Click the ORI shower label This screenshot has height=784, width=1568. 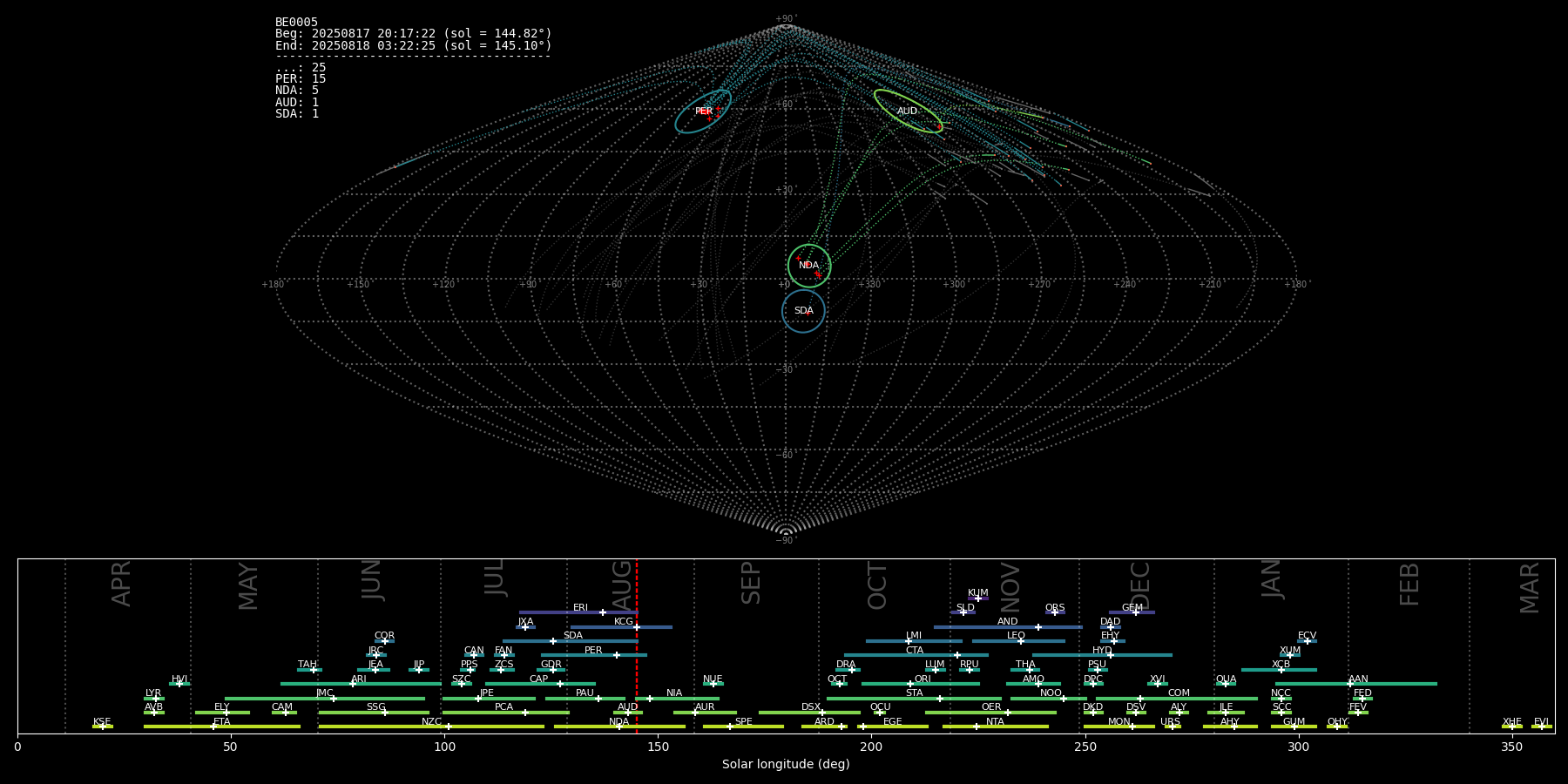tap(923, 679)
